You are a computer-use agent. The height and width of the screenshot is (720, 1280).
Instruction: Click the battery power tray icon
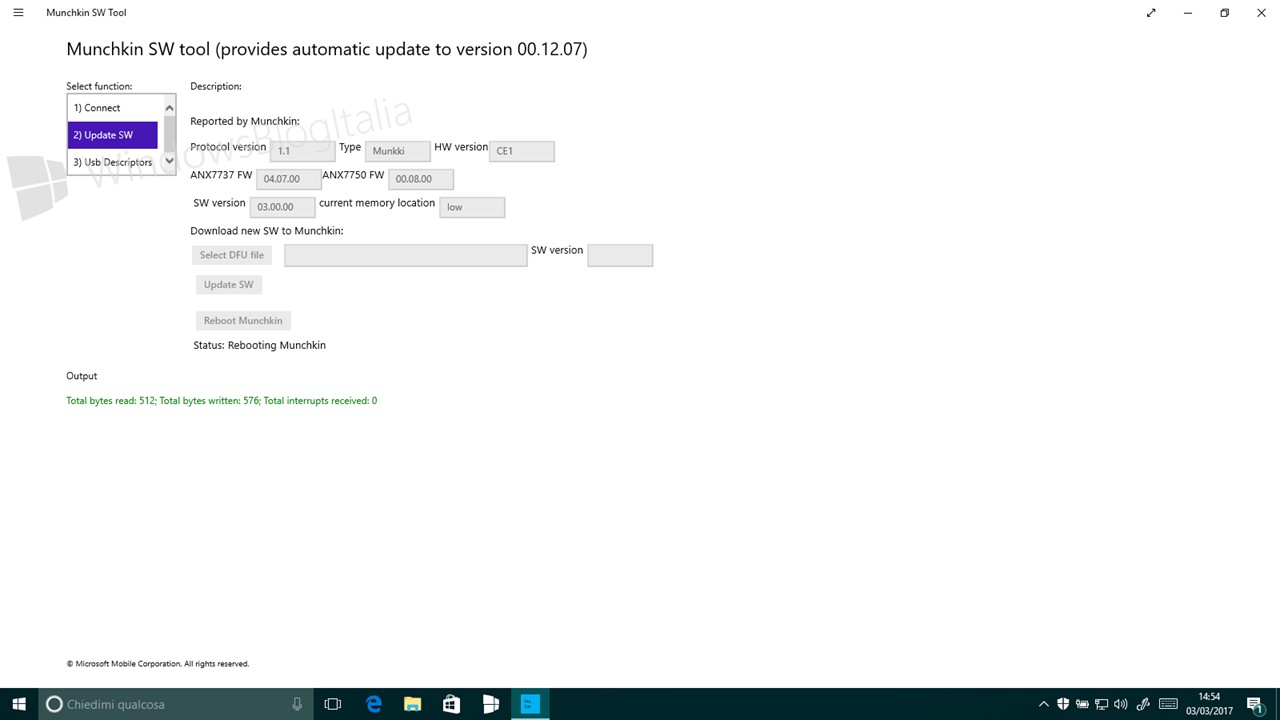tap(1082, 704)
